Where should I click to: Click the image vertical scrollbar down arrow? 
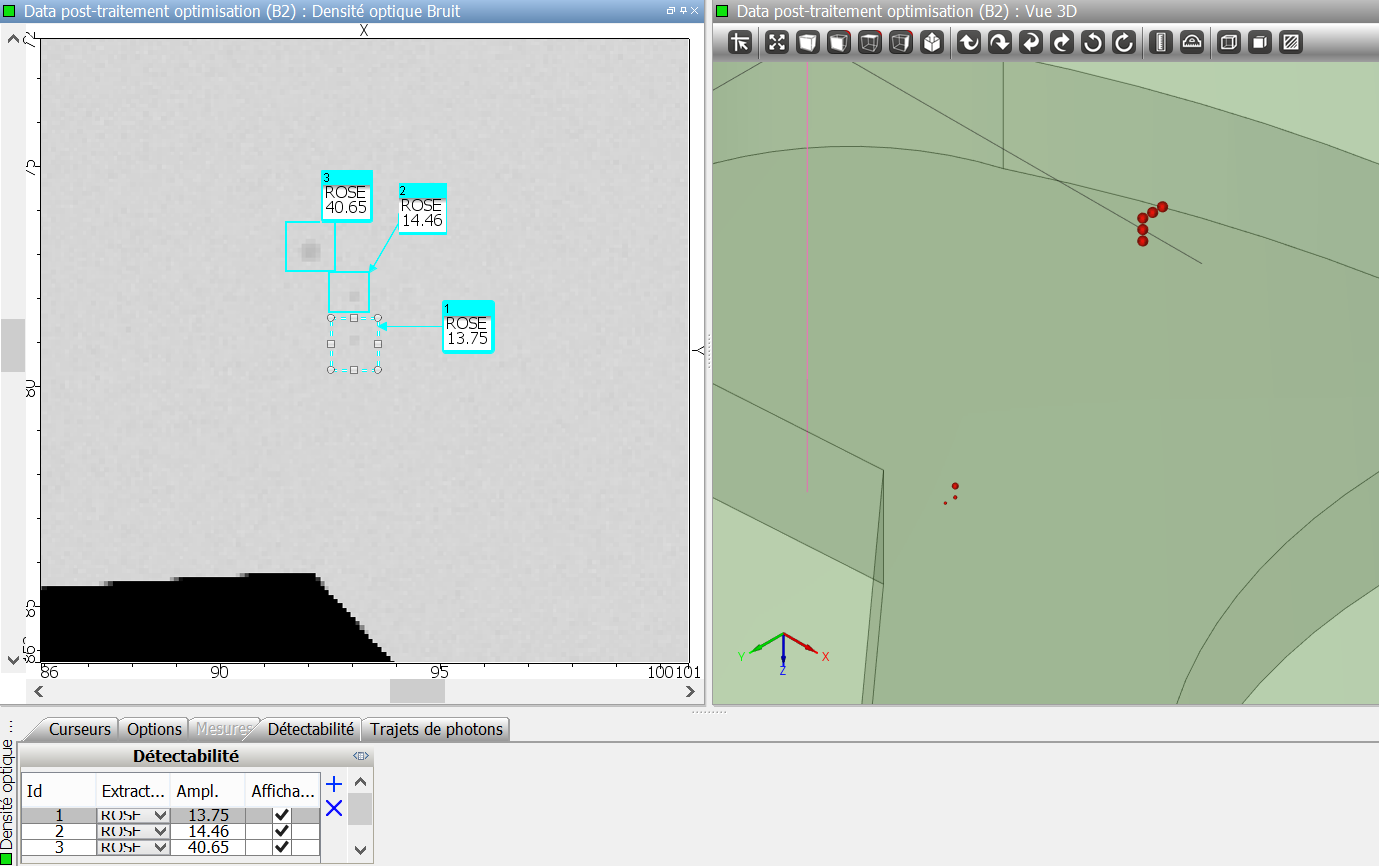pos(12,659)
